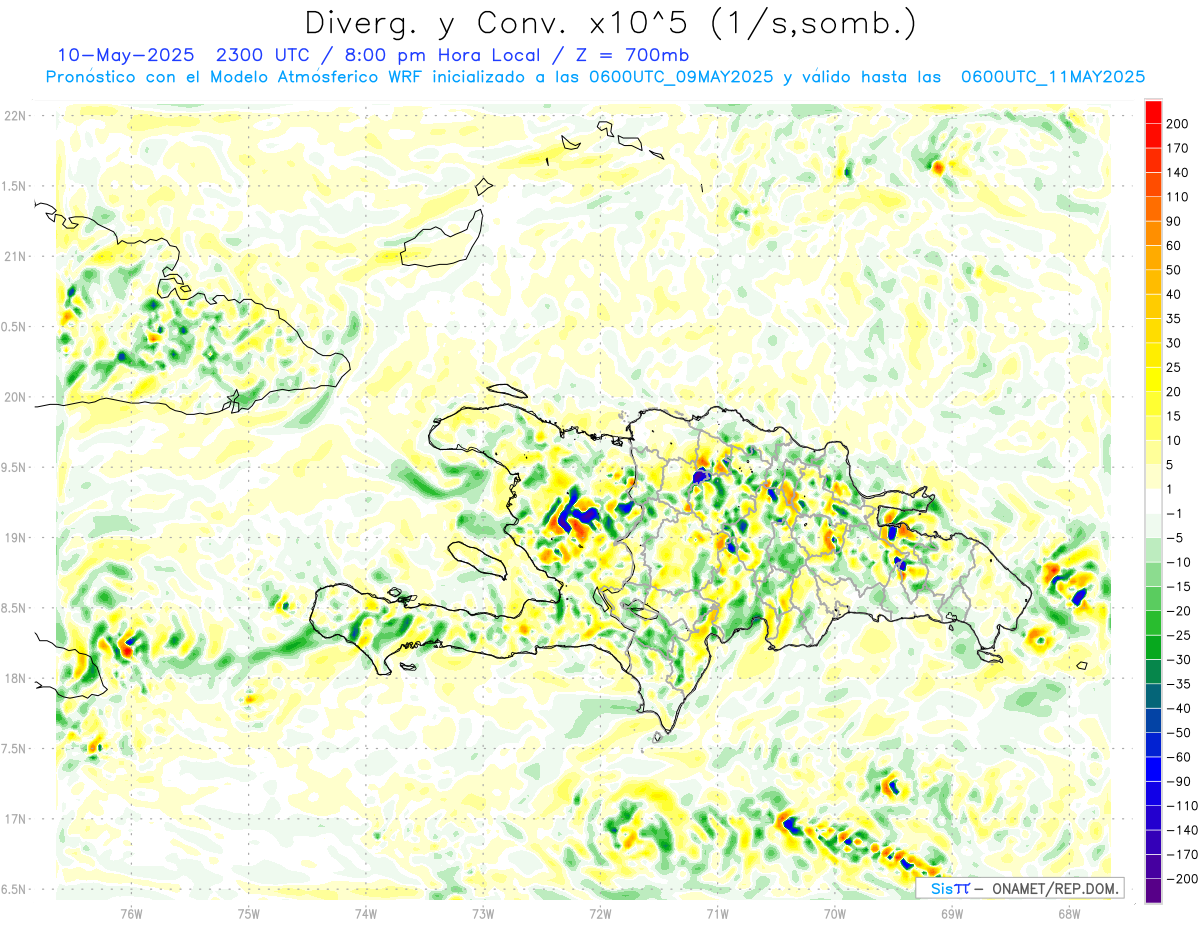Click the '-20' color scale label
Viewport: 1200px width, 927px height.
click(x=1180, y=611)
